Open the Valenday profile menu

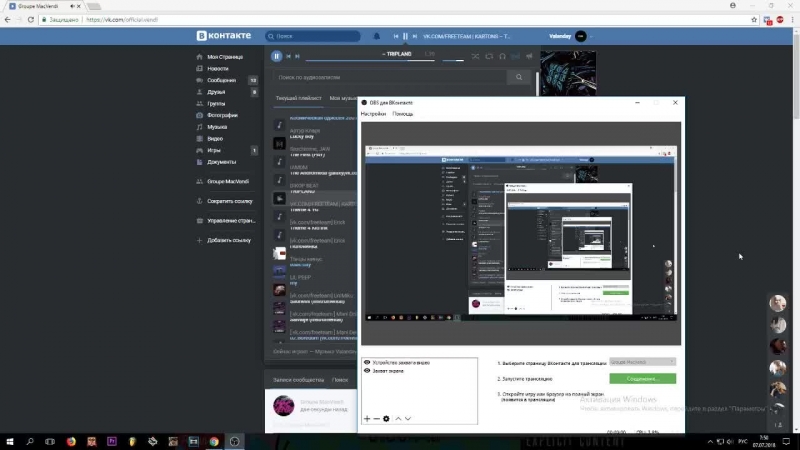click(x=570, y=36)
